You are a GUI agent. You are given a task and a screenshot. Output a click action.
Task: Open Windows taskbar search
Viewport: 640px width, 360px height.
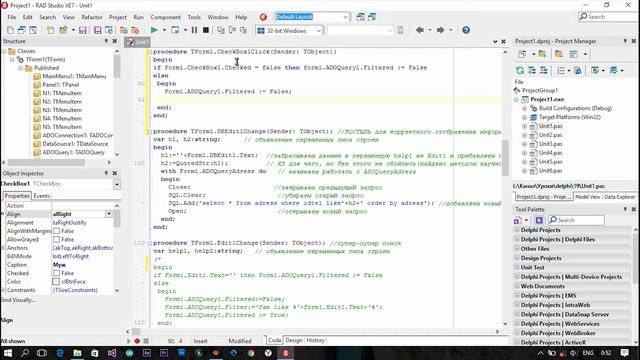click(x=25, y=353)
